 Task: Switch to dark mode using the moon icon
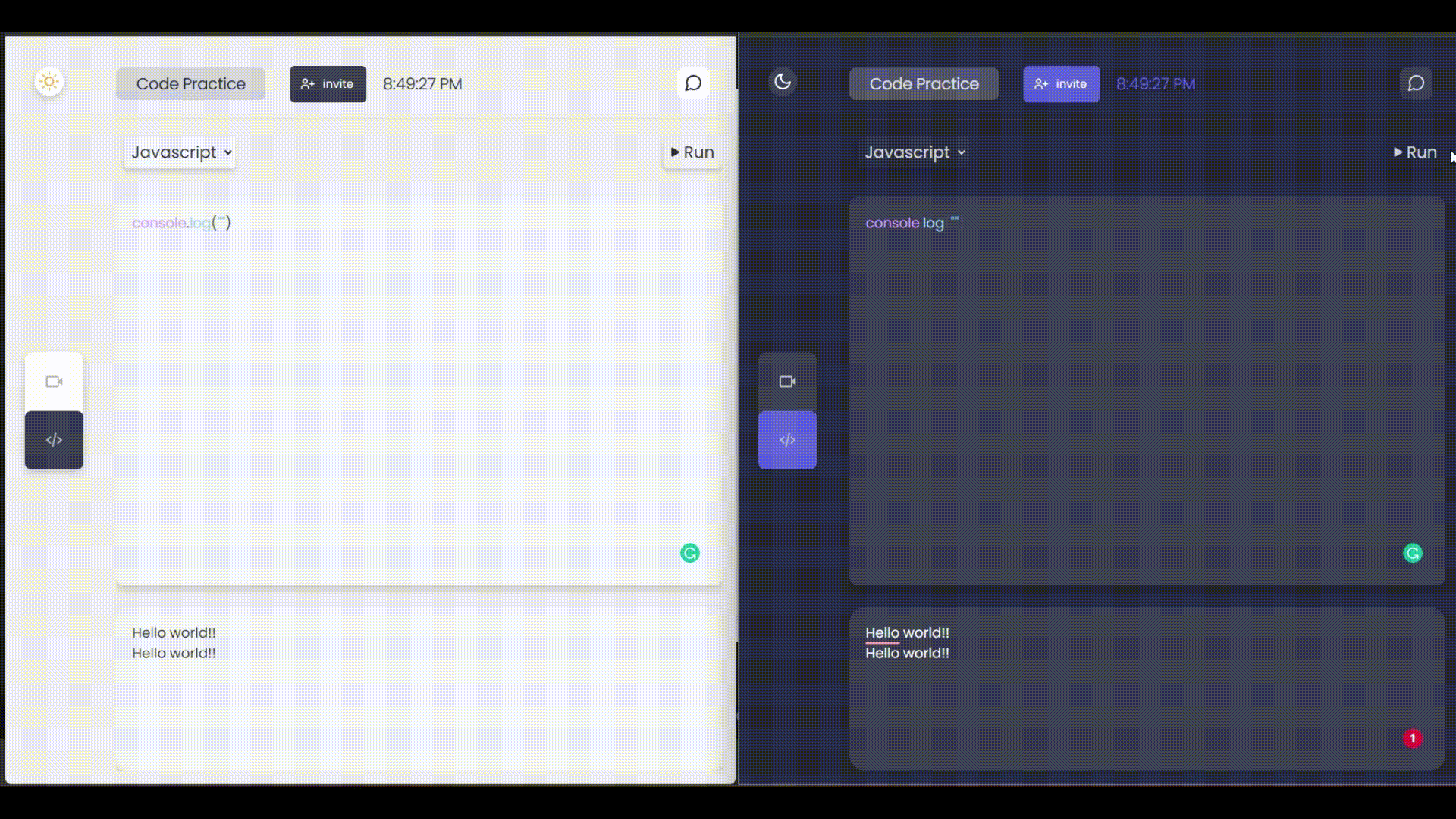(x=783, y=82)
